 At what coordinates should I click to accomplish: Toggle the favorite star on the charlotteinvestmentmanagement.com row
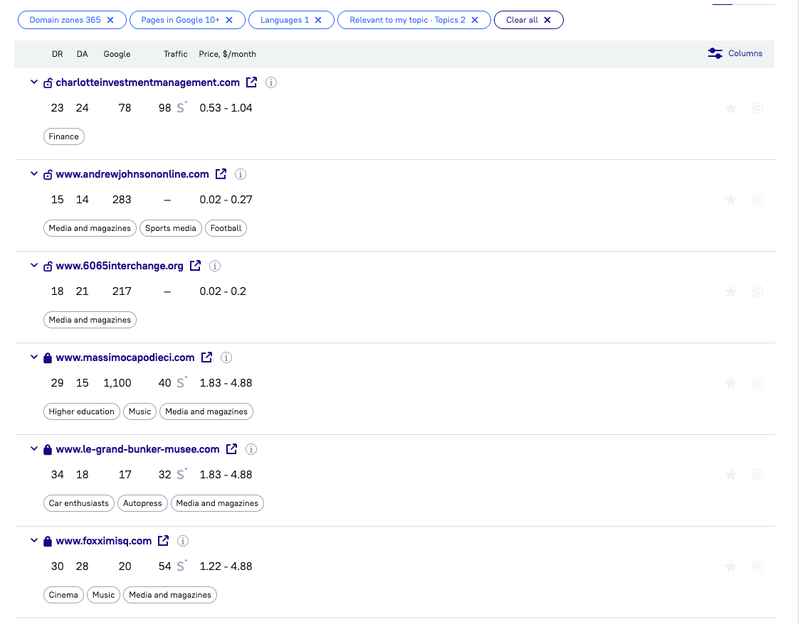pos(731,107)
